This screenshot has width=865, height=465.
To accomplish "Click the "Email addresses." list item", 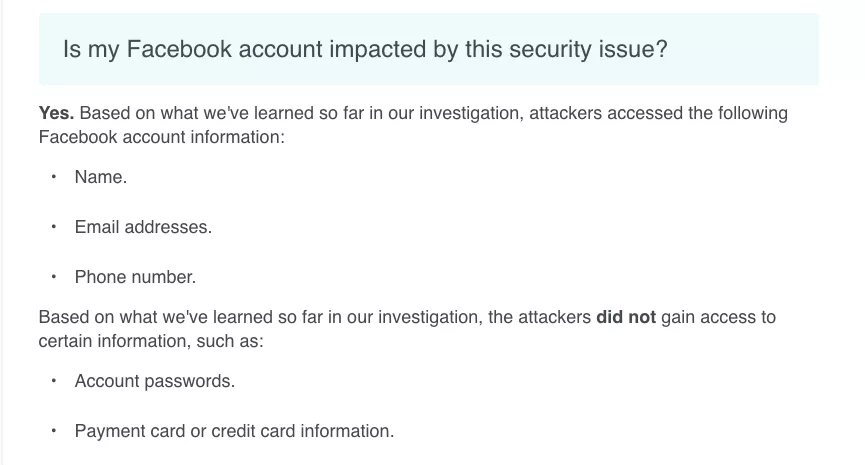I will coord(143,227).
